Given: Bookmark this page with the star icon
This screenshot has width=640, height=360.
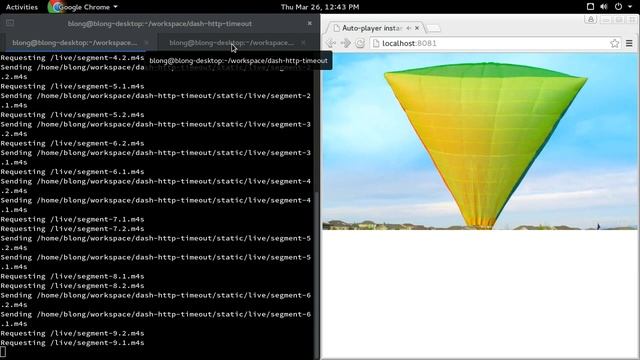Looking at the screenshot, I should [x=615, y=43].
